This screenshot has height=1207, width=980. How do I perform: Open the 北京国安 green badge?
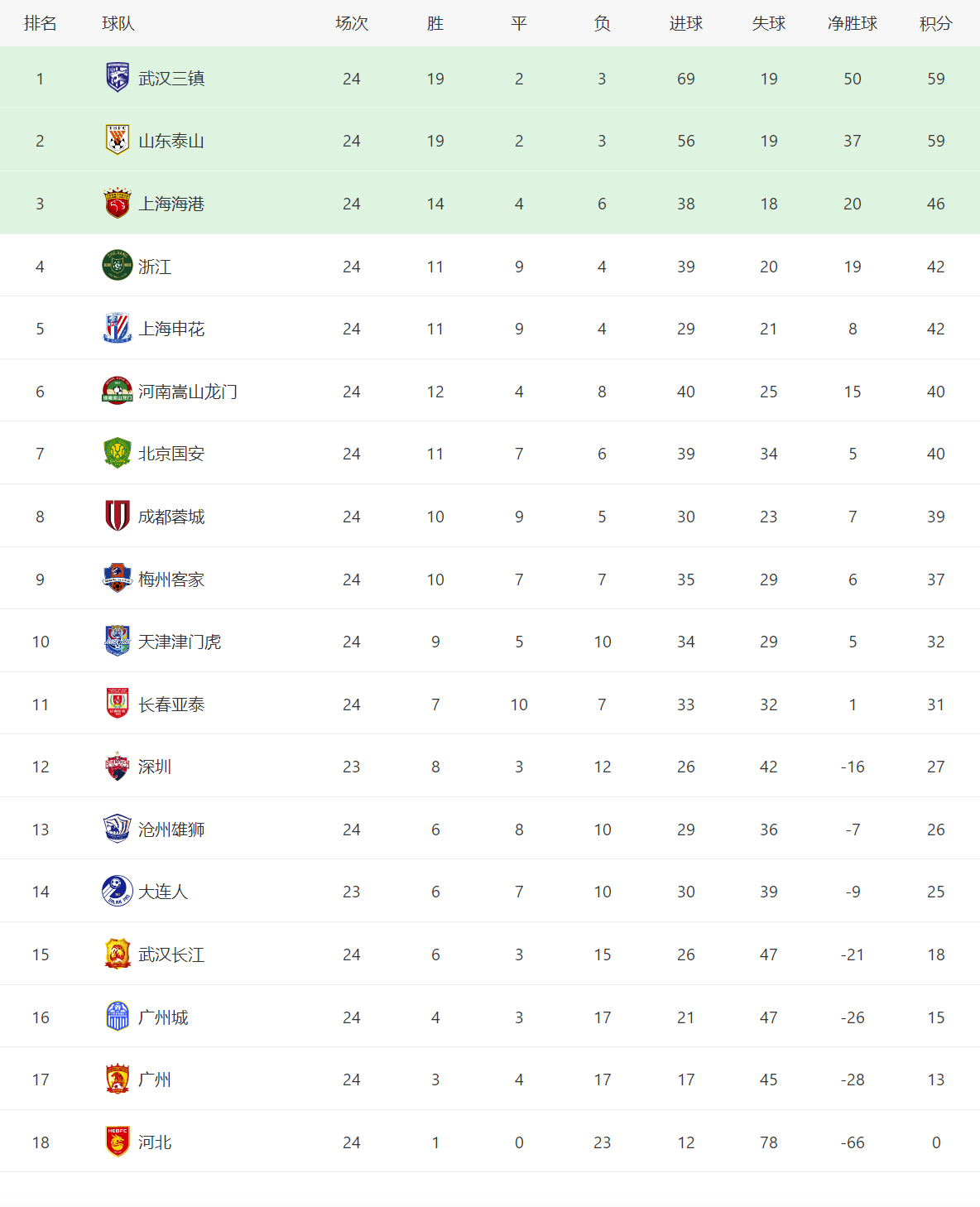(118, 453)
